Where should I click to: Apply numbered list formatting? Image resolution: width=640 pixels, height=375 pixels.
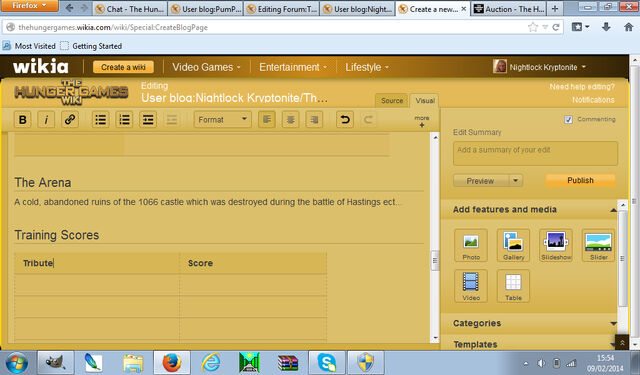pos(124,120)
